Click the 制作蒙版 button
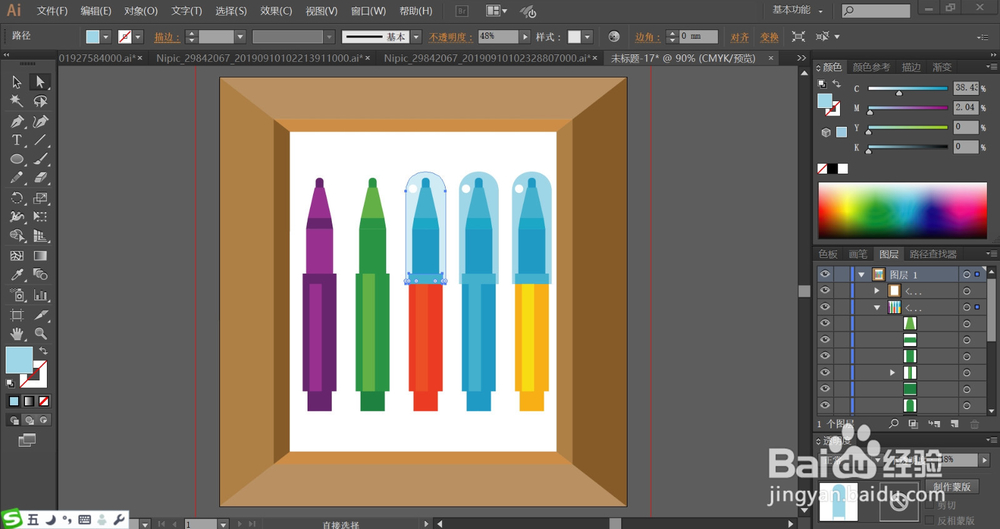The width and height of the screenshot is (1000, 529). tap(952, 487)
